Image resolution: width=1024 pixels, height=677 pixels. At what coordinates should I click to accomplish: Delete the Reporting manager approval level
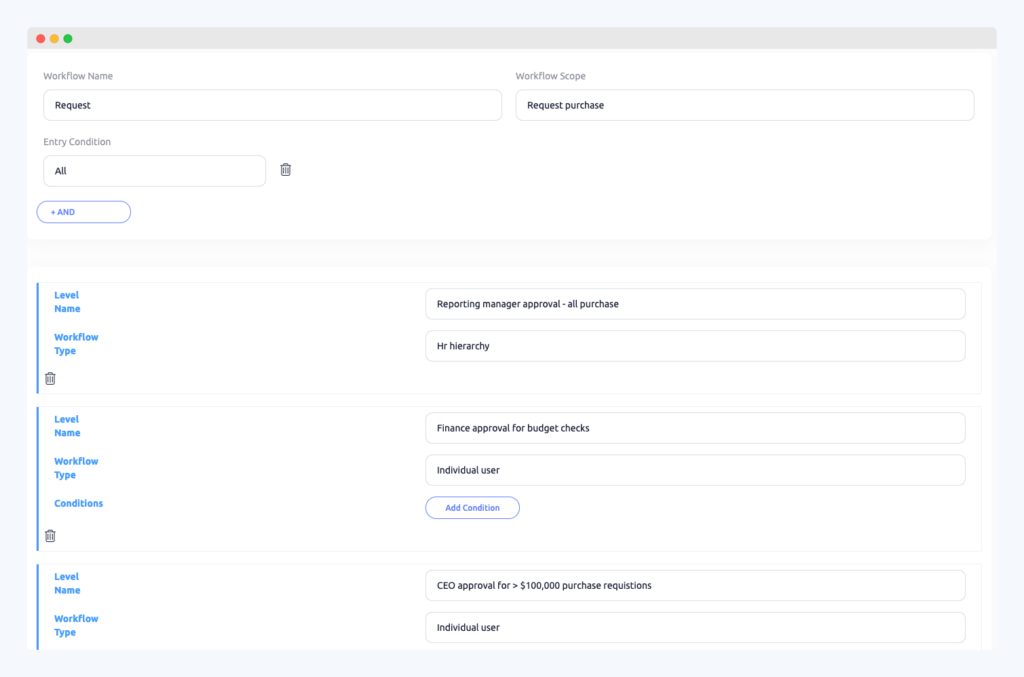point(50,378)
